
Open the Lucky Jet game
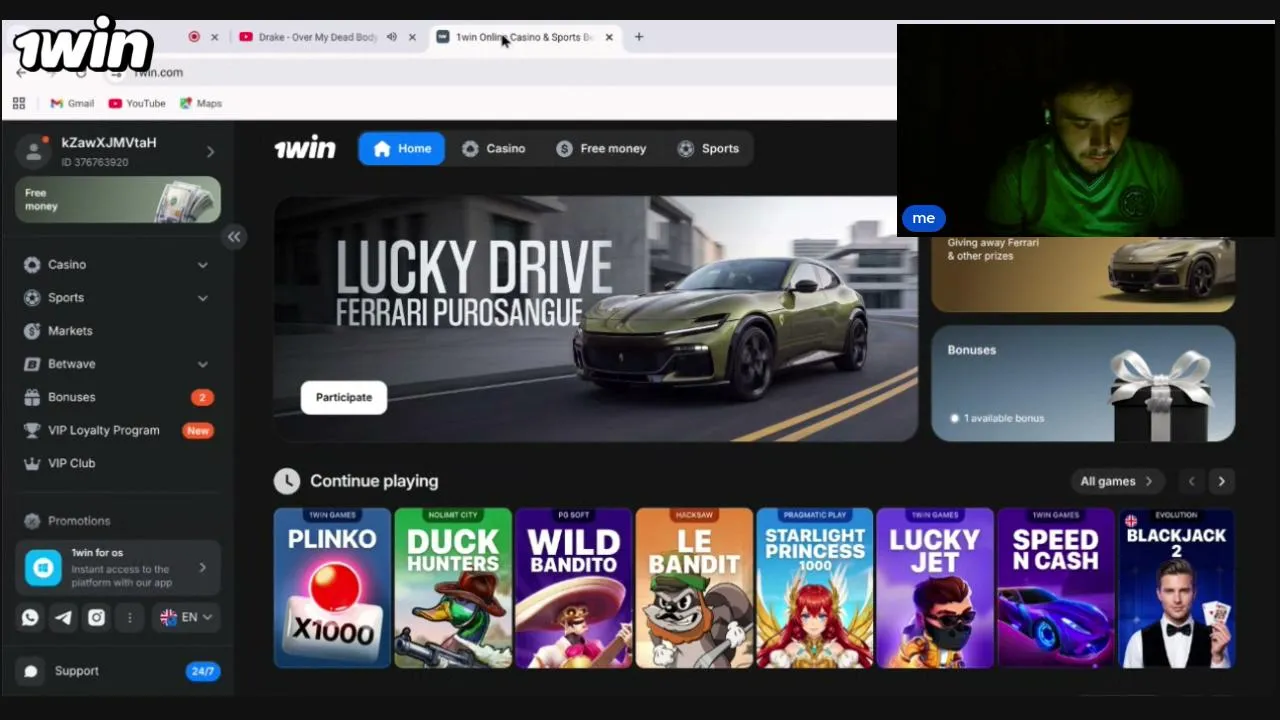pos(935,588)
